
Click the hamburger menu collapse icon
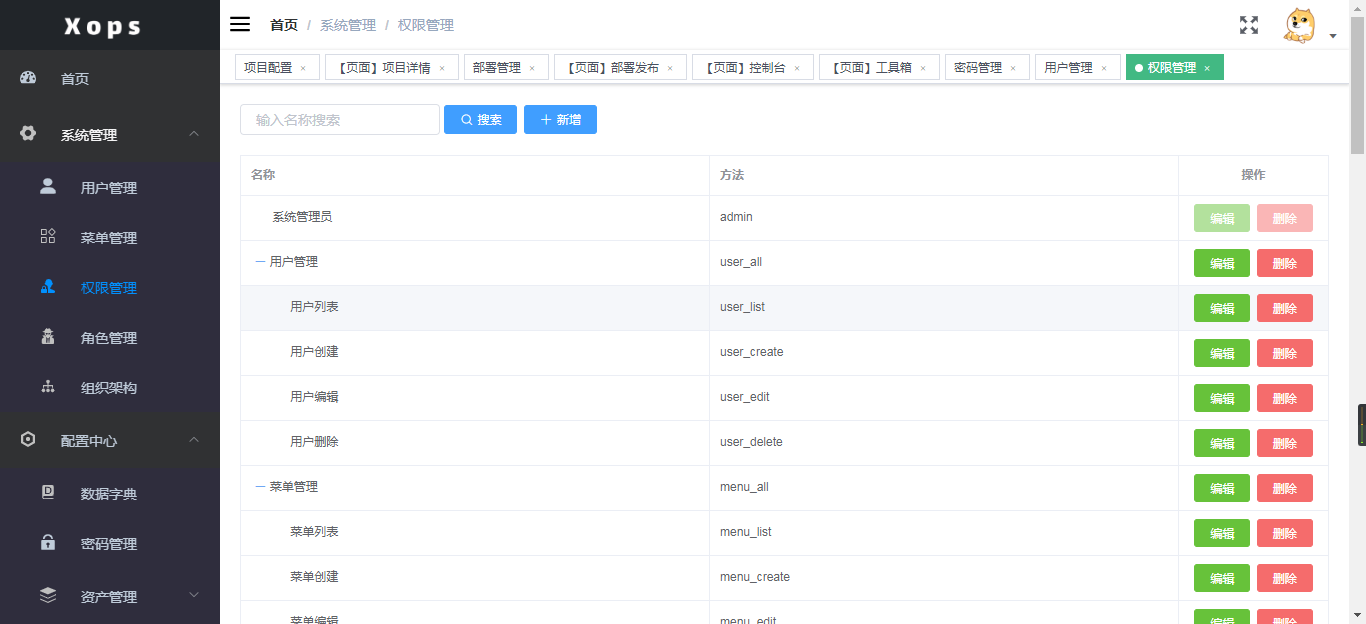[240, 24]
